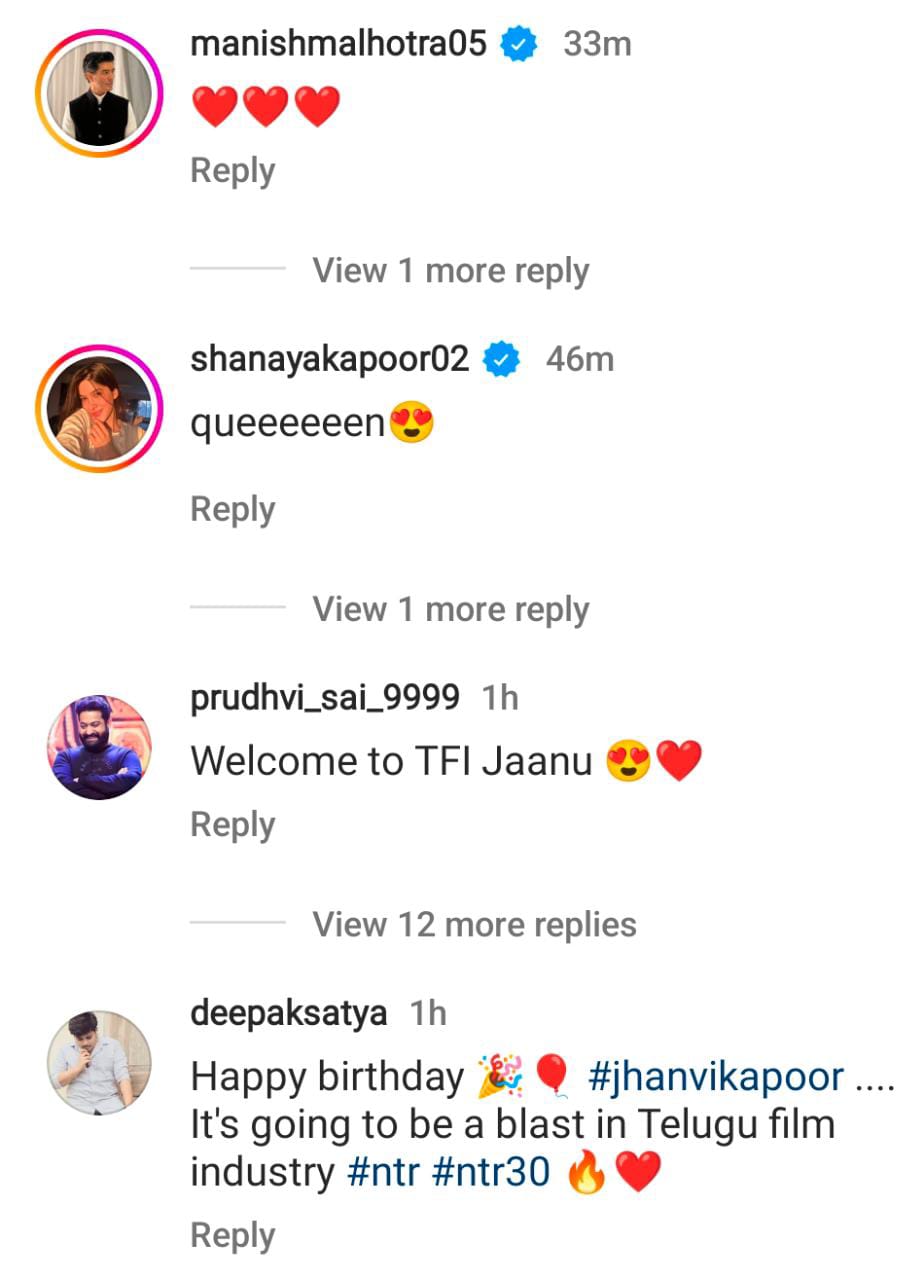Click verified badge next to manishmalhotra05
The height and width of the screenshot is (1280, 924).
coord(518,44)
